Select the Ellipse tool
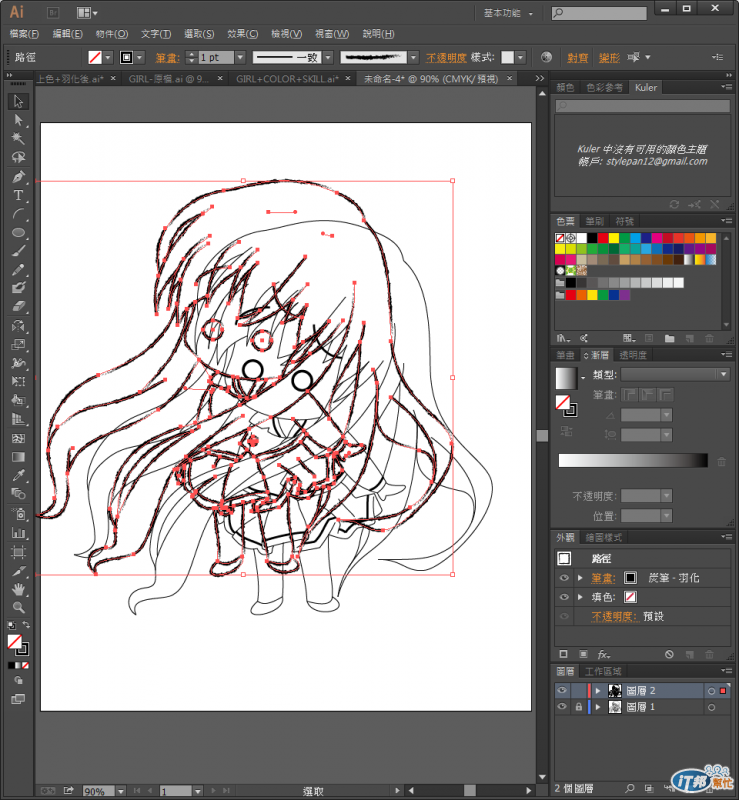Image resolution: width=739 pixels, height=800 pixels. point(18,233)
